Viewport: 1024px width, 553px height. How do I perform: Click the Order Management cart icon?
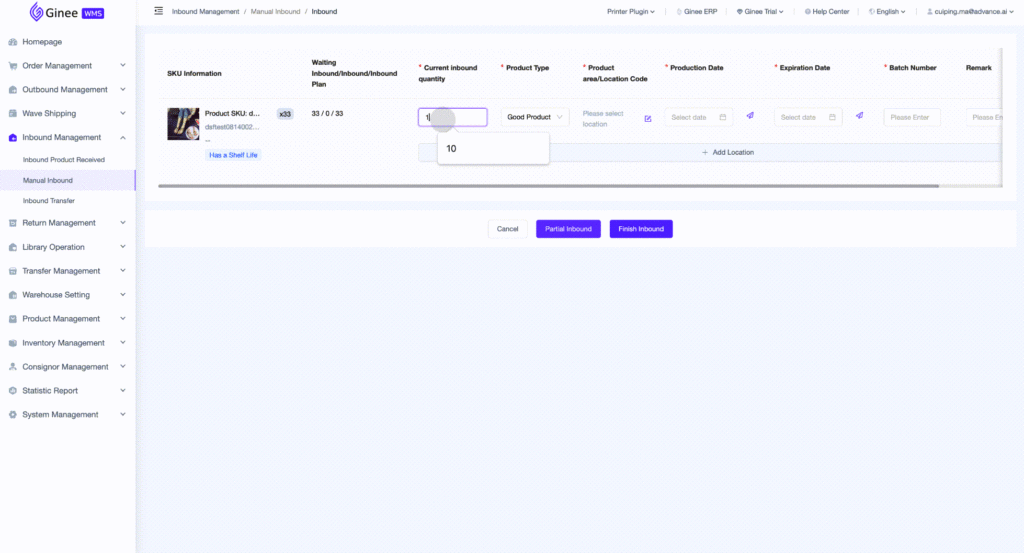tap(12, 66)
